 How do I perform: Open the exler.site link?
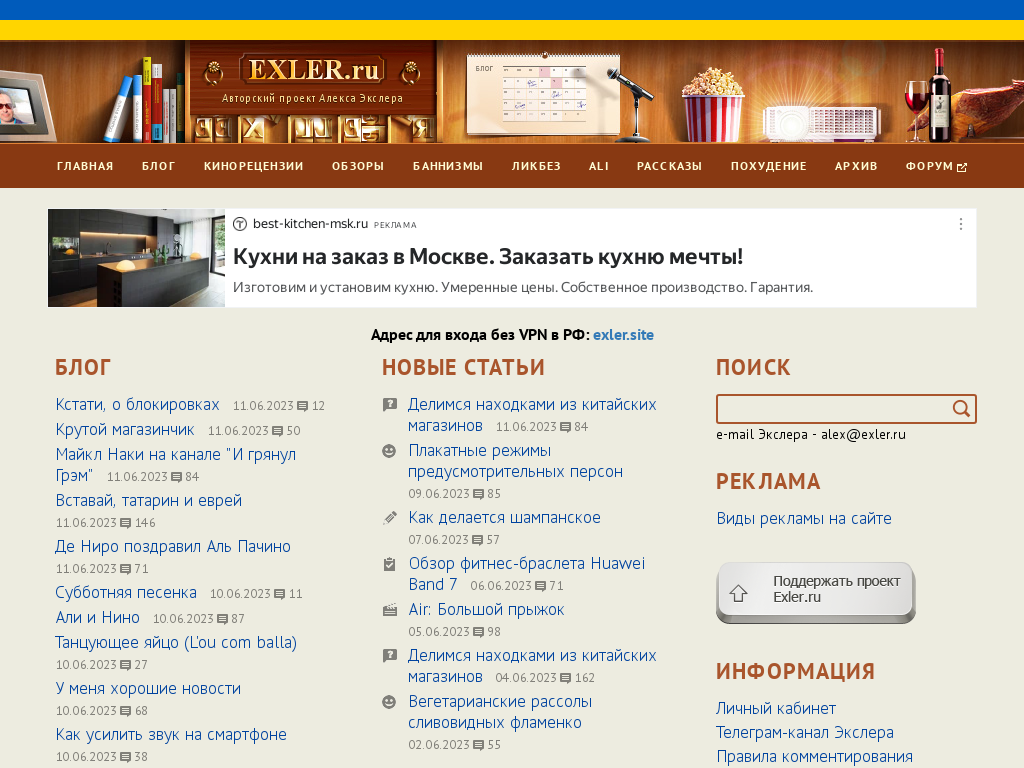[x=623, y=335]
